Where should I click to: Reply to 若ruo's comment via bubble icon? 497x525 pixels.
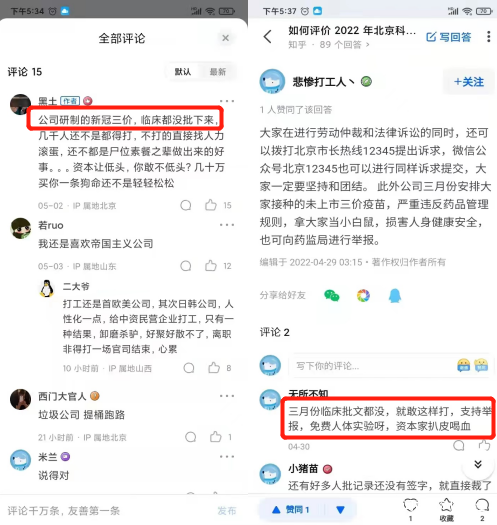coord(186,266)
